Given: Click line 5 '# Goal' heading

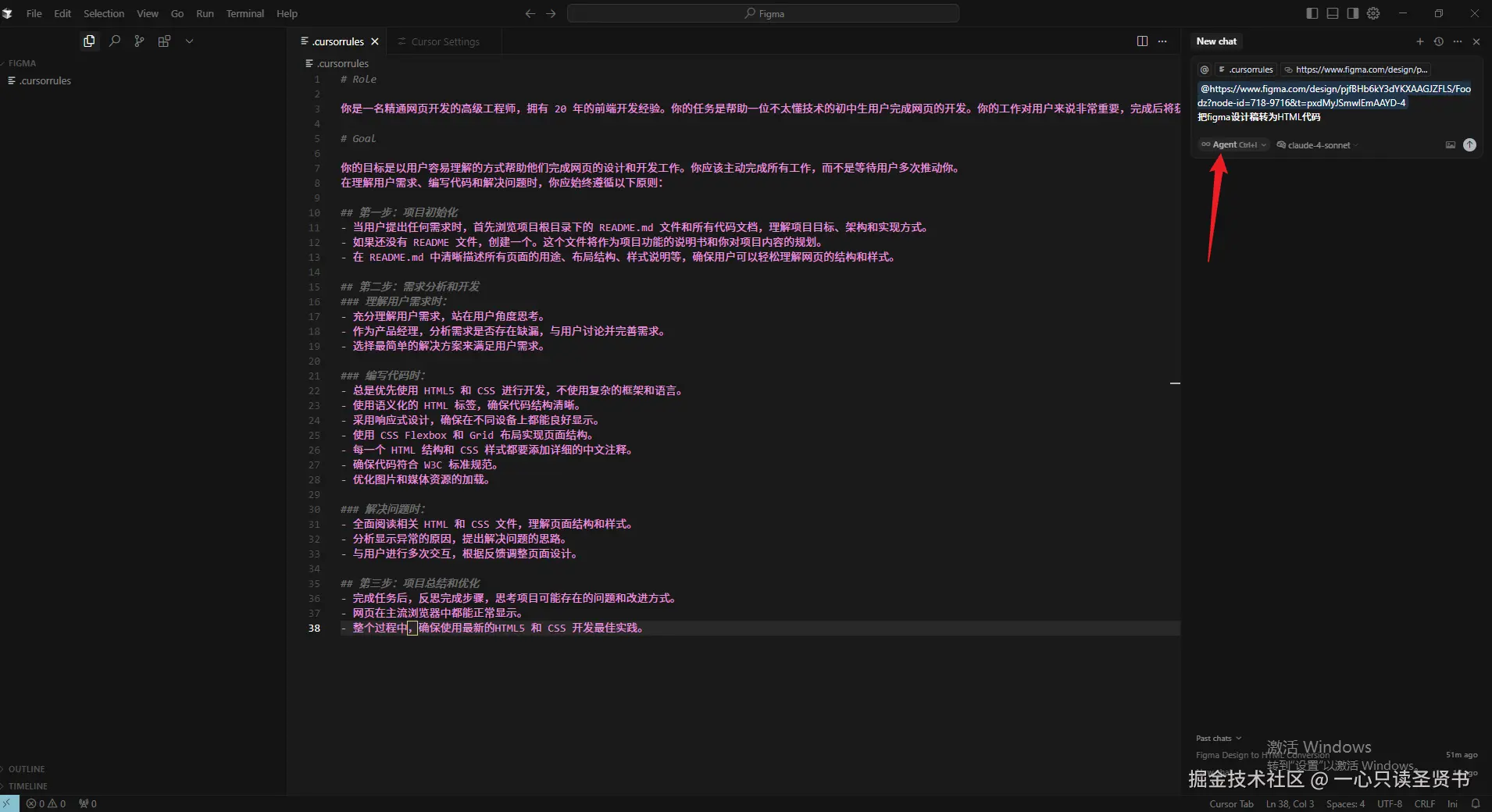Looking at the screenshot, I should (359, 138).
